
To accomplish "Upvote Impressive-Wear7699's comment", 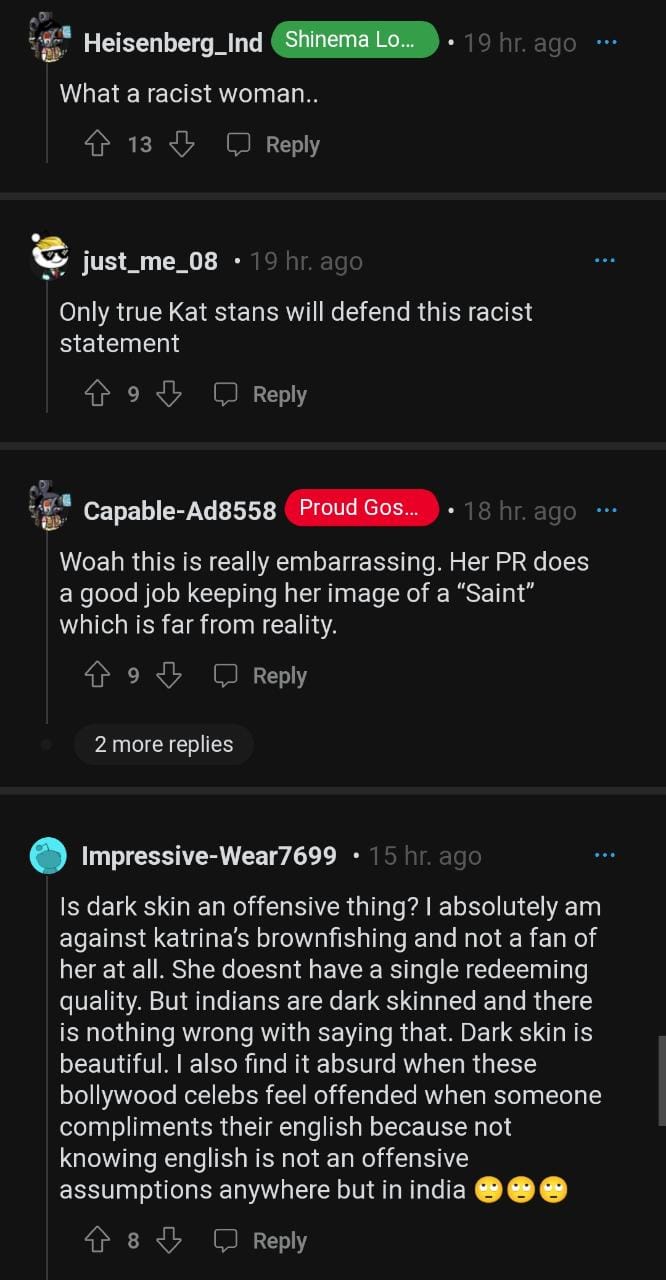I will coord(97,1241).
